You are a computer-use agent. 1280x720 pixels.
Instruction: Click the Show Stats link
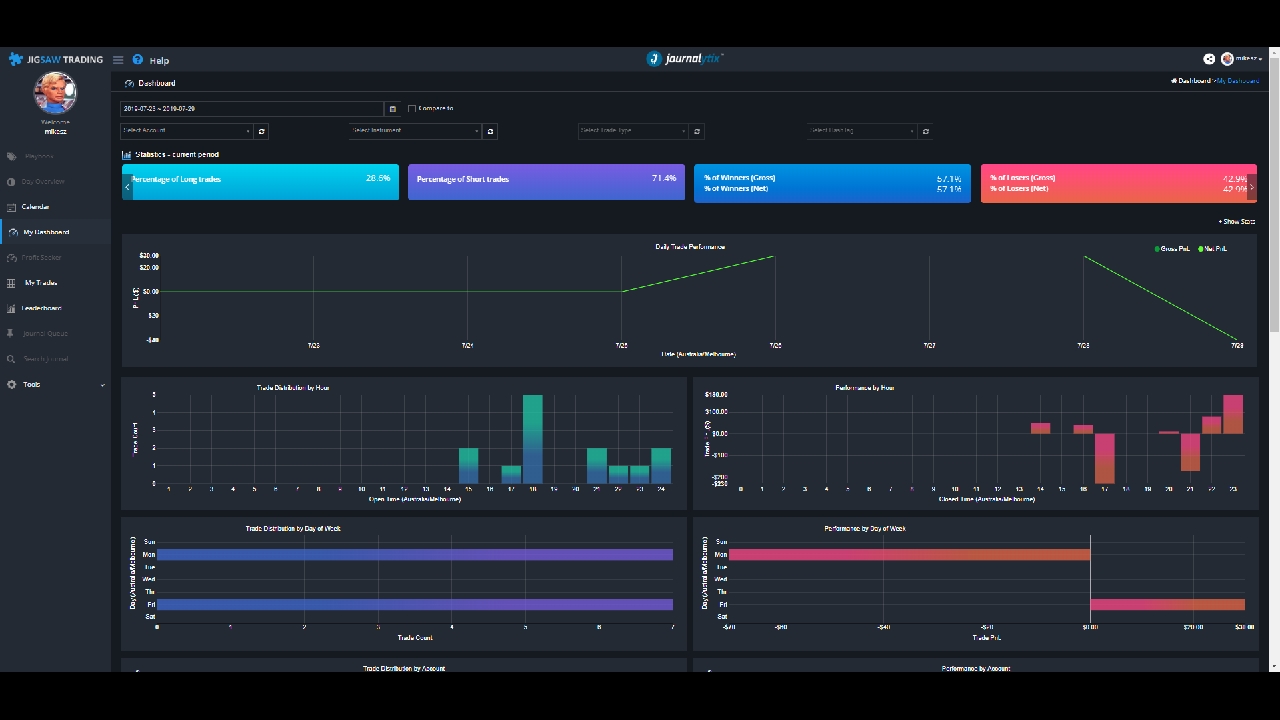coord(1237,221)
